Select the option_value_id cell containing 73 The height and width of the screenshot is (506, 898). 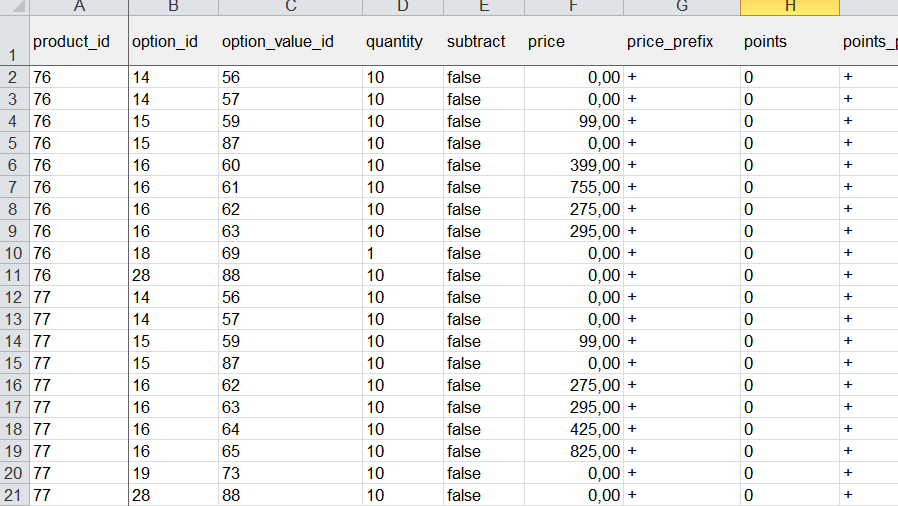click(x=290, y=474)
